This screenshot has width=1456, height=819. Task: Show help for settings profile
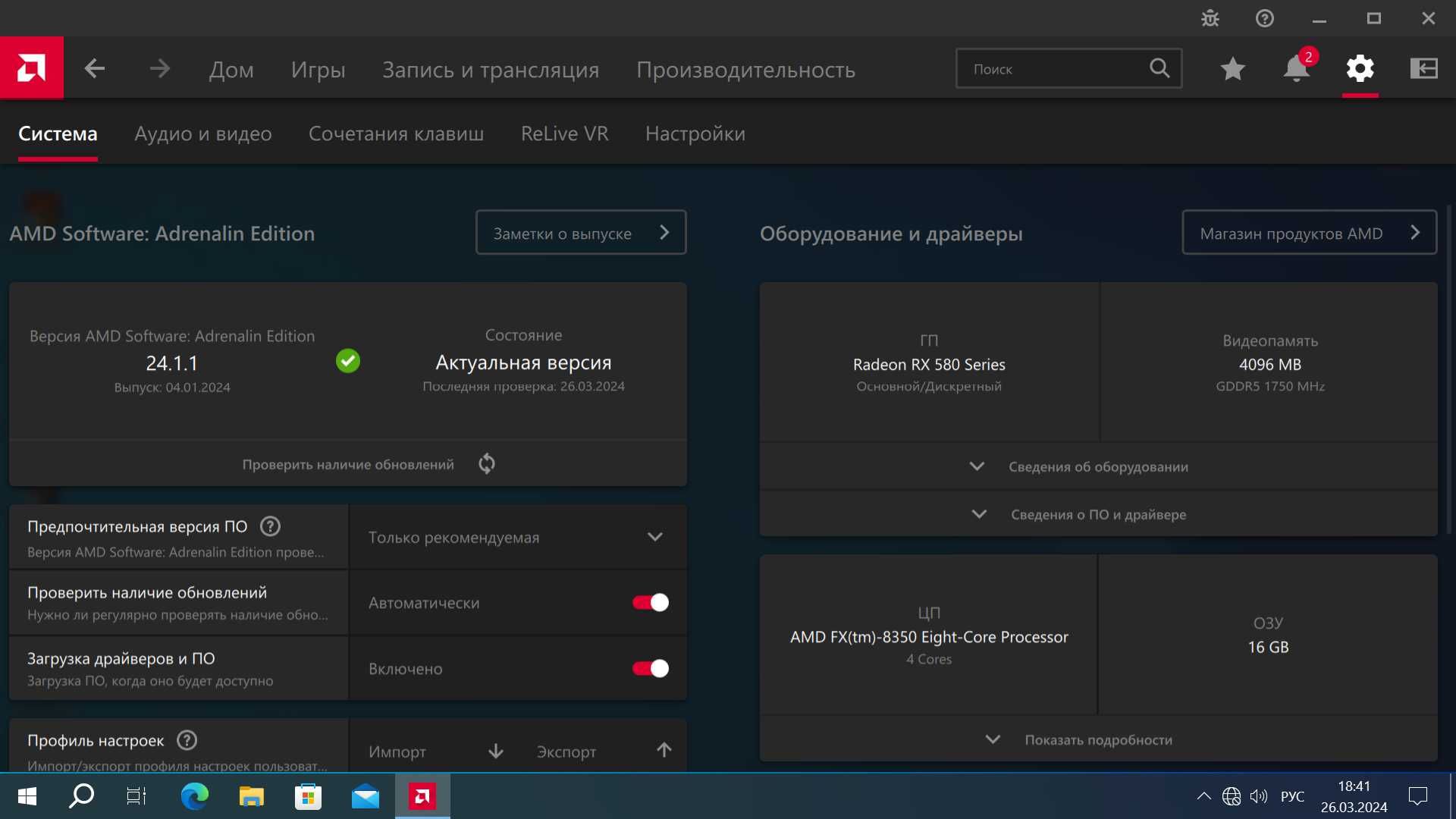click(187, 740)
